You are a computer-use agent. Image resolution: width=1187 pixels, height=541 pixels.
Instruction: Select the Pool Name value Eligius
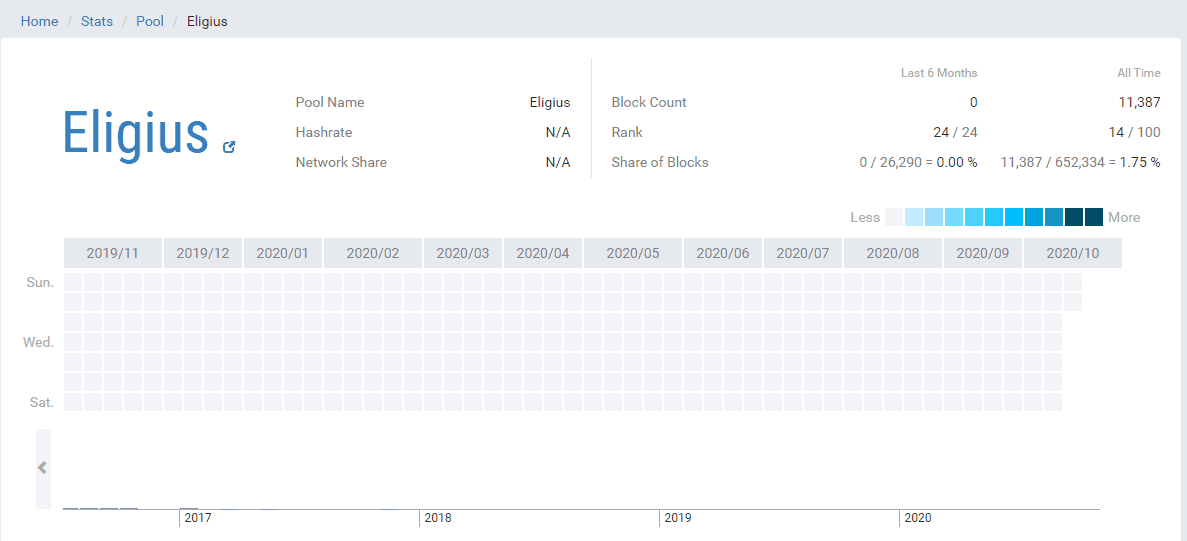click(x=550, y=102)
